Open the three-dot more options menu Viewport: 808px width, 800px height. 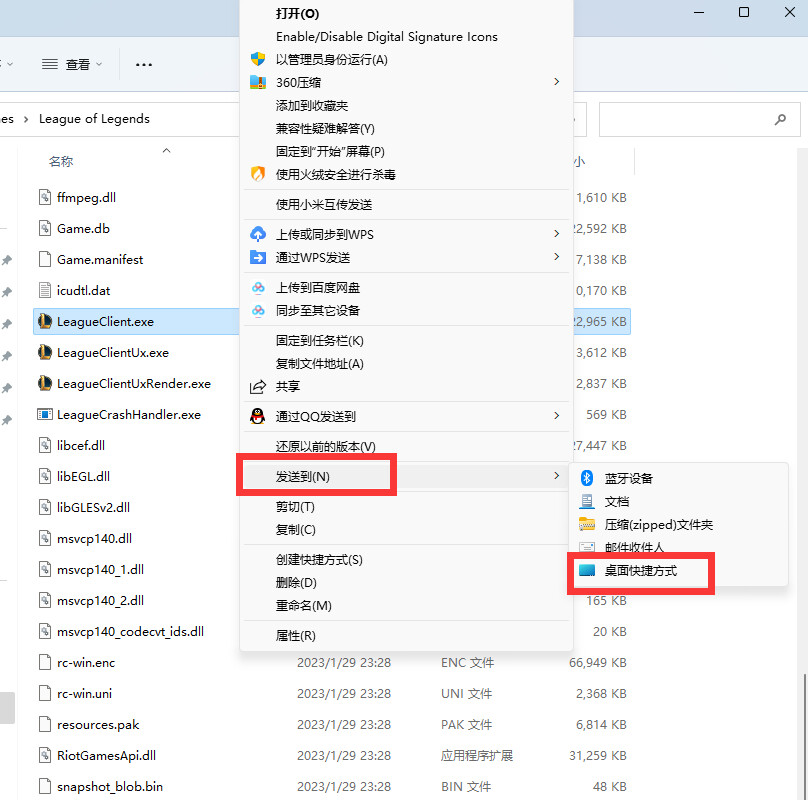[144, 64]
